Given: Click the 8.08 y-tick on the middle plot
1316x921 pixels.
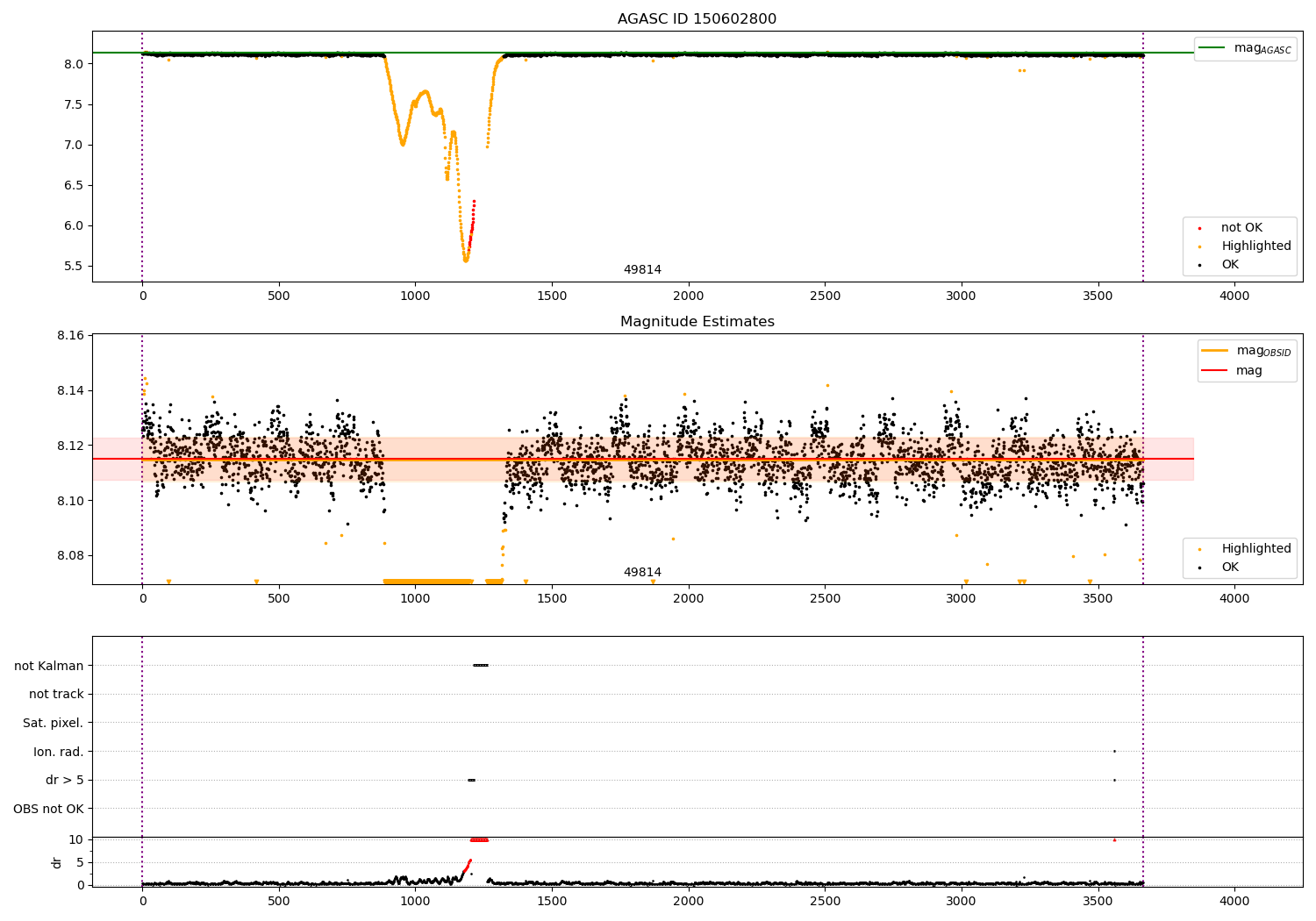Looking at the screenshot, I should pos(69,555).
